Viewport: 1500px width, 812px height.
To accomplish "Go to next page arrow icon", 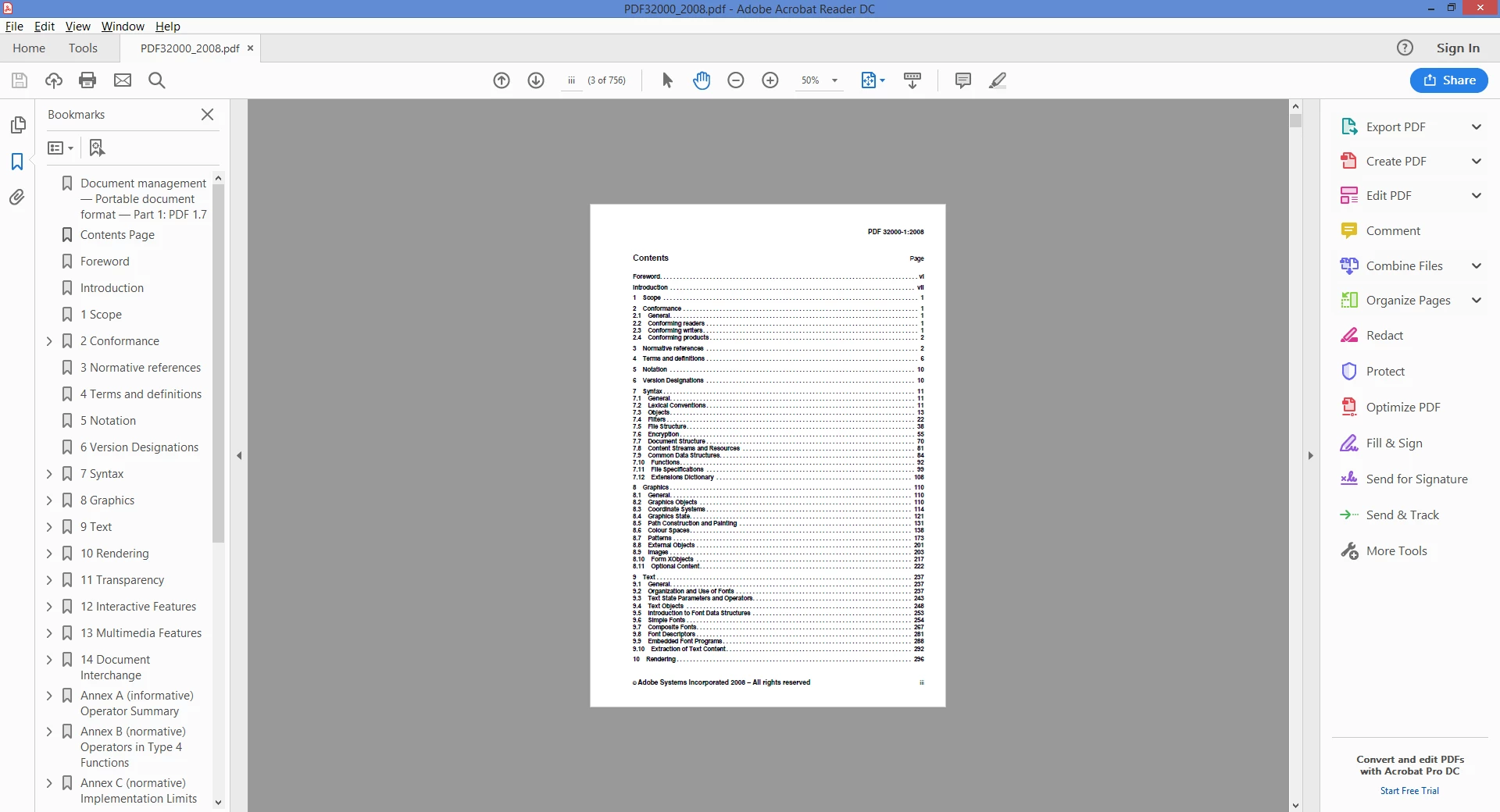I will tap(536, 80).
